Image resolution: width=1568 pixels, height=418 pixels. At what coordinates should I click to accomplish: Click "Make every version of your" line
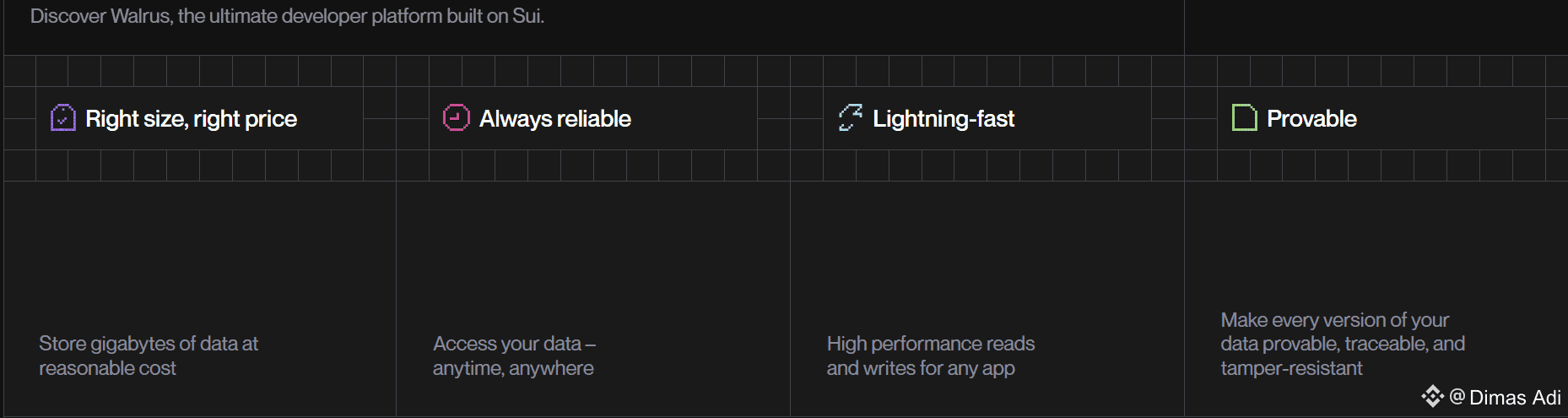[x=1333, y=320]
